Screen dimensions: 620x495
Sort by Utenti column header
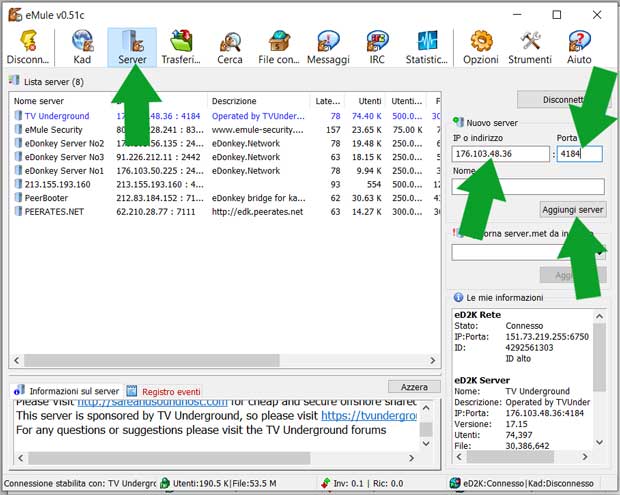click(x=370, y=101)
